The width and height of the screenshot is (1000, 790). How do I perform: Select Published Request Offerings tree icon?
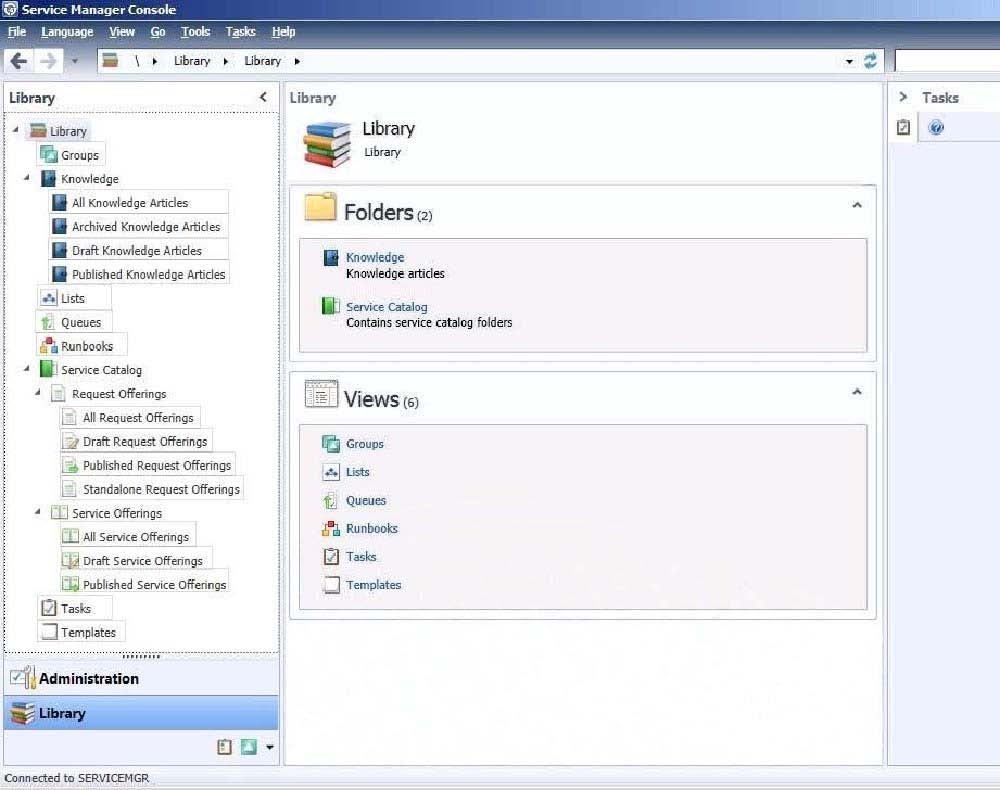(x=70, y=465)
